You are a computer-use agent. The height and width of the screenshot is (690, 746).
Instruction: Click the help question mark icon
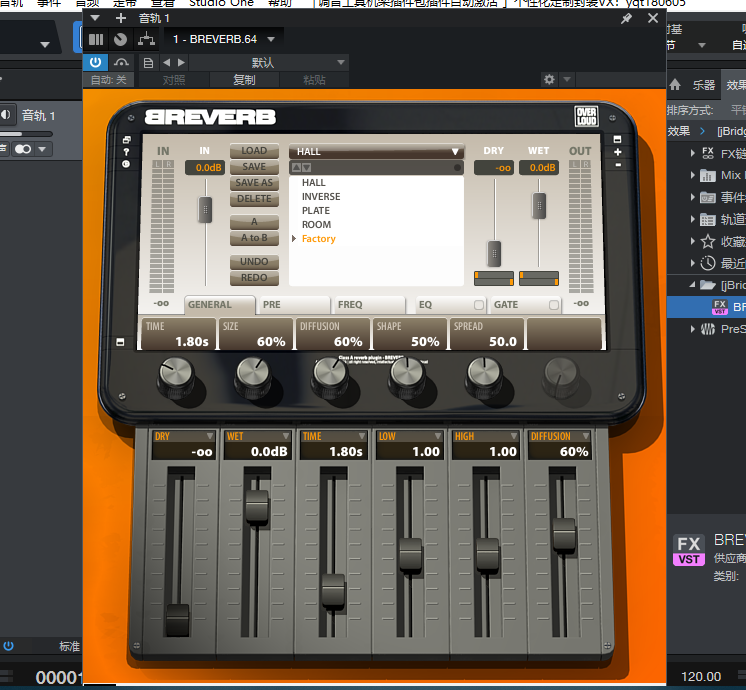(x=126, y=152)
